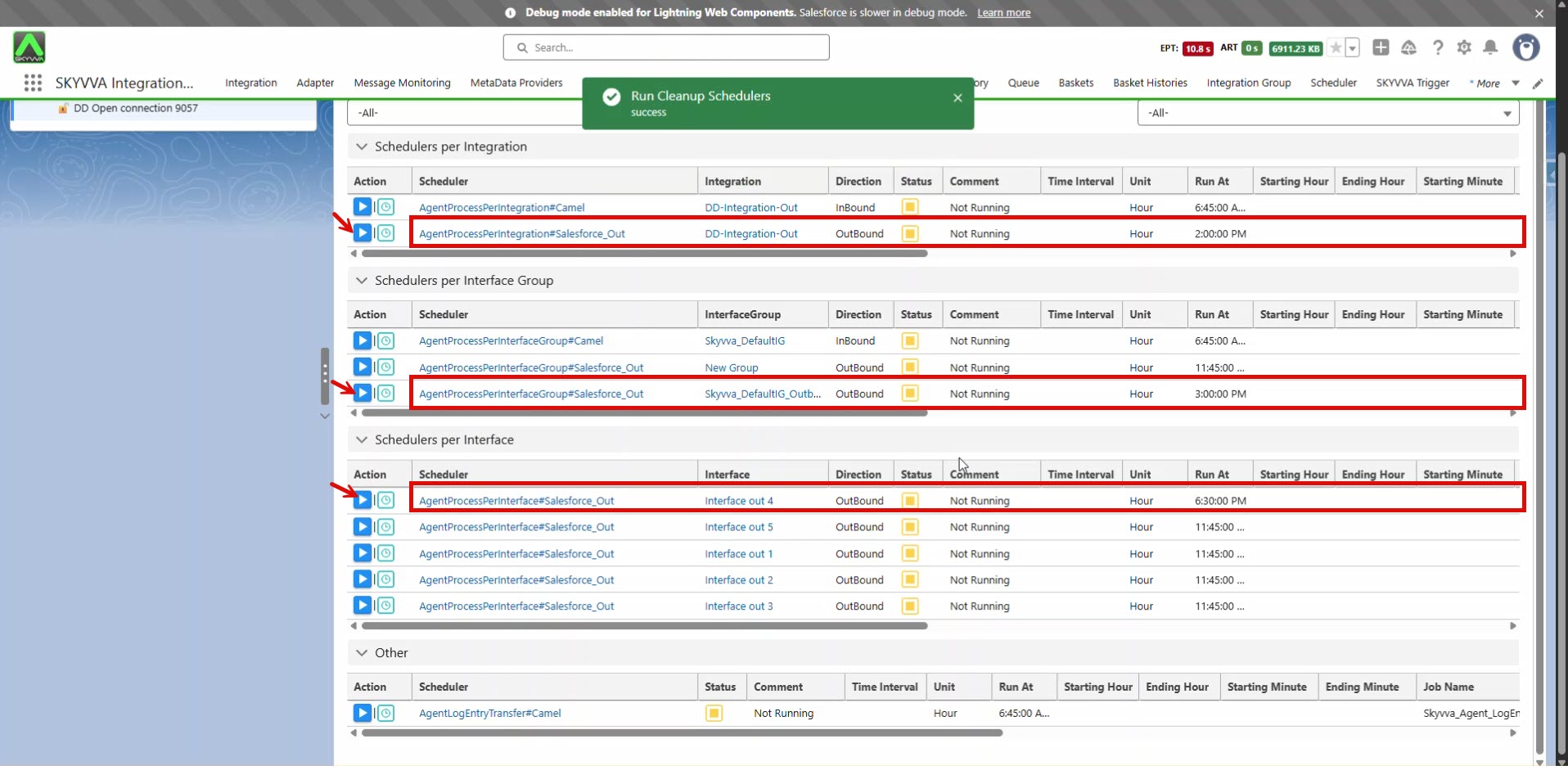Open the App Launcher grid icon
Screen dimensions: 1568x766
click(33, 83)
